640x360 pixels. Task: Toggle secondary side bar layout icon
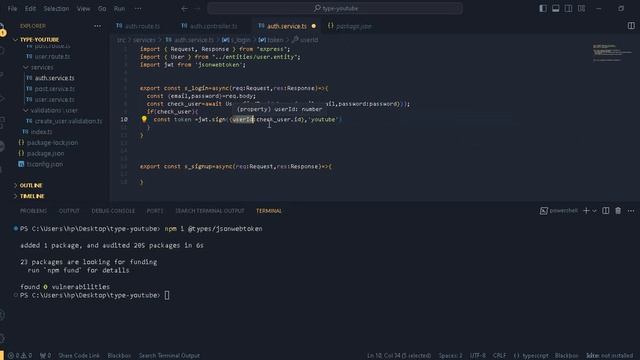[568, 8]
